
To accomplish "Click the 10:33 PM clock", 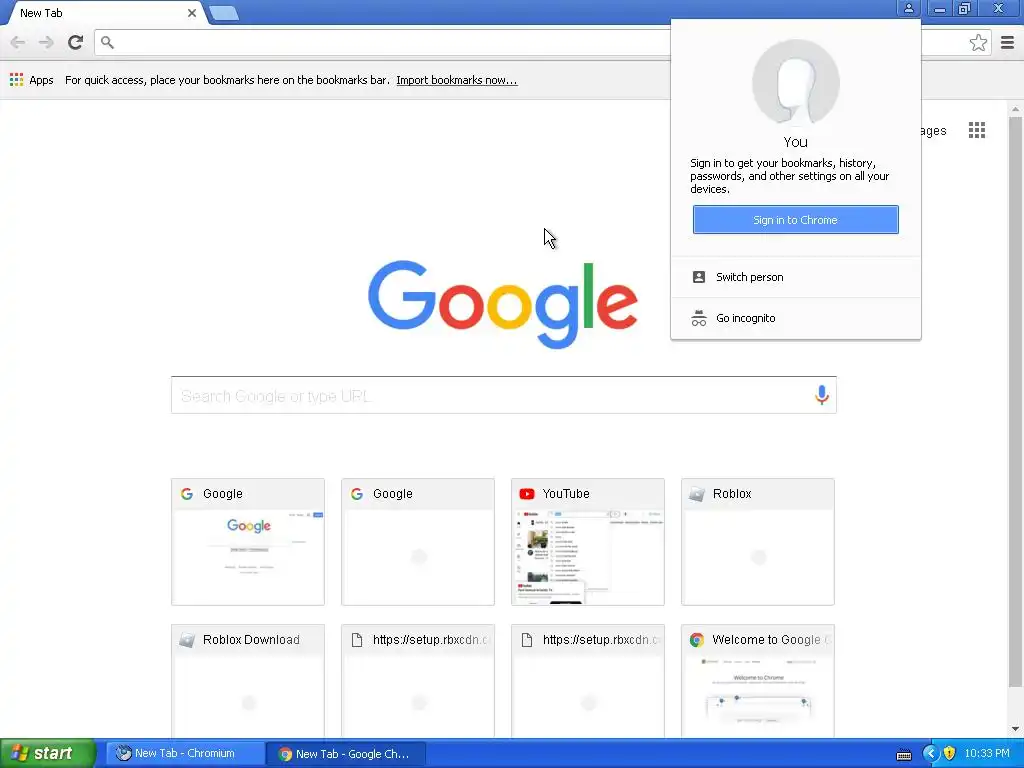I will click(x=987, y=754).
